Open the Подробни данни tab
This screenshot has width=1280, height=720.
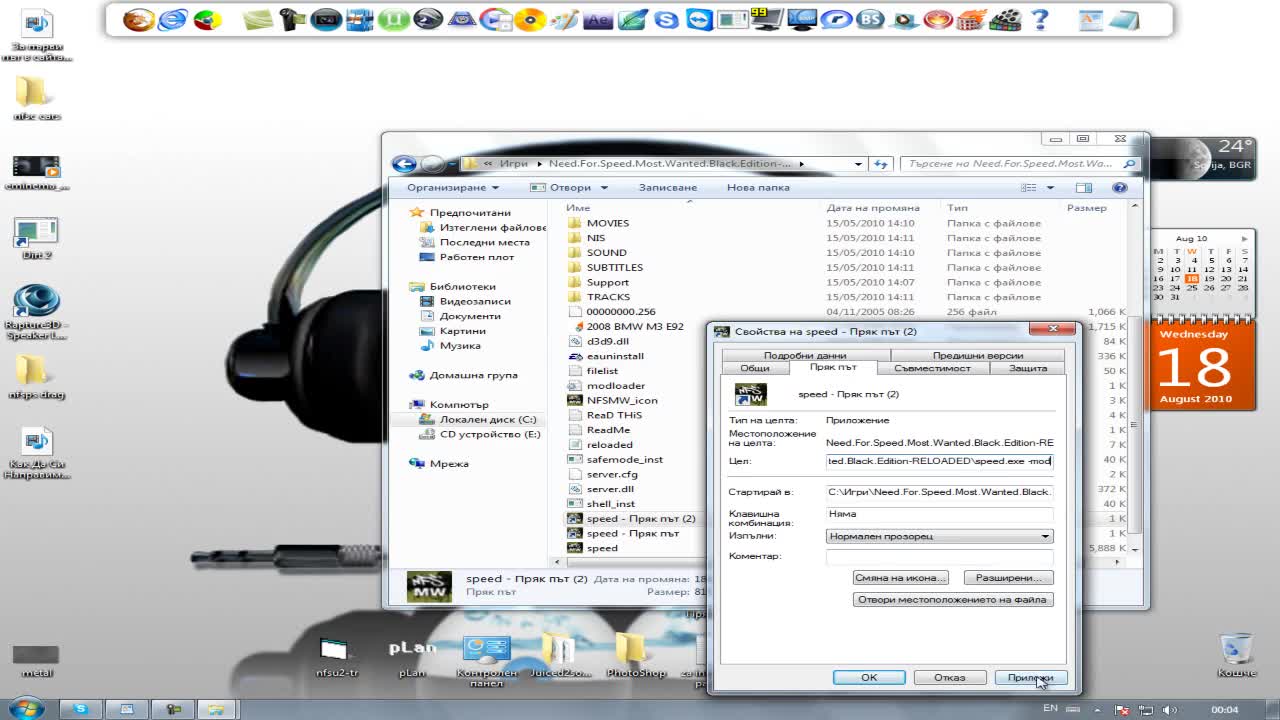pyautogui.click(x=805, y=355)
